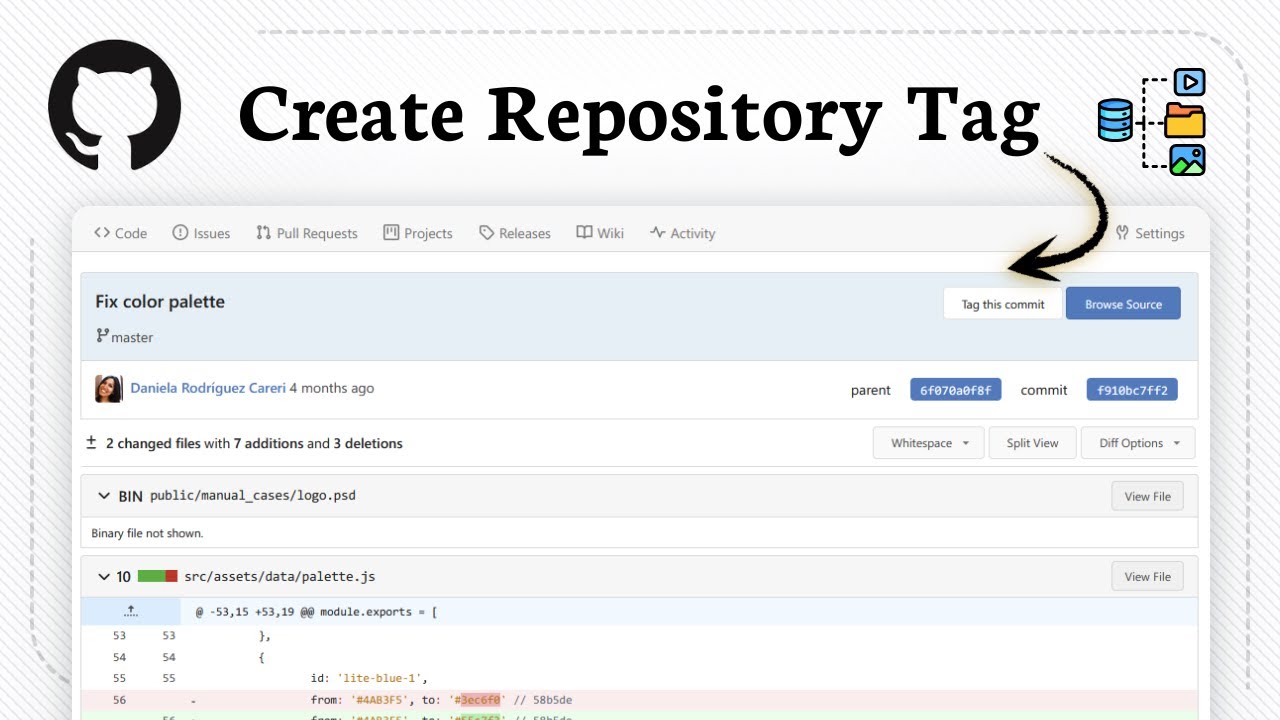
Task: Click the 4 months ago timestamp
Action: [332, 388]
